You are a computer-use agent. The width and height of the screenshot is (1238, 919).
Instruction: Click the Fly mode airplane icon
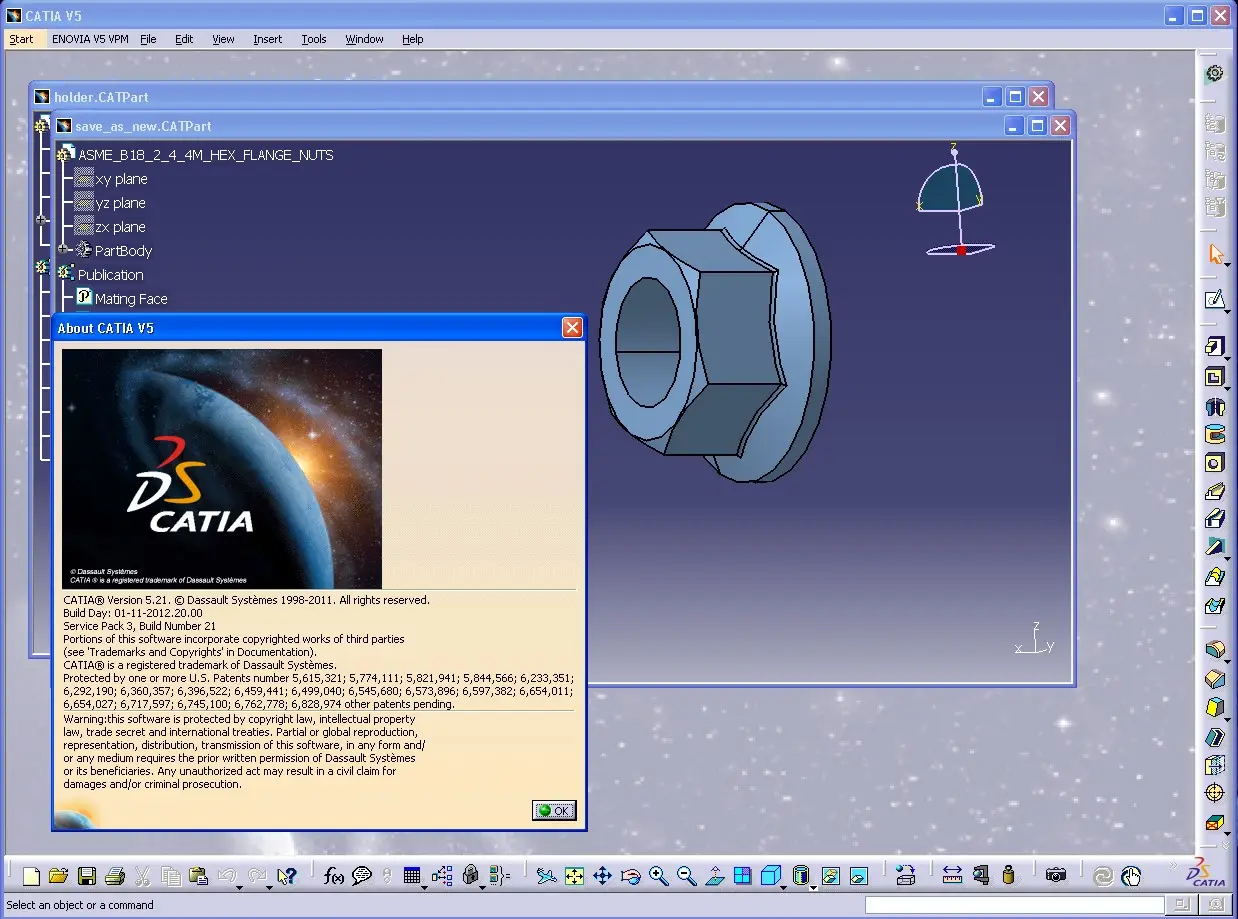point(546,876)
